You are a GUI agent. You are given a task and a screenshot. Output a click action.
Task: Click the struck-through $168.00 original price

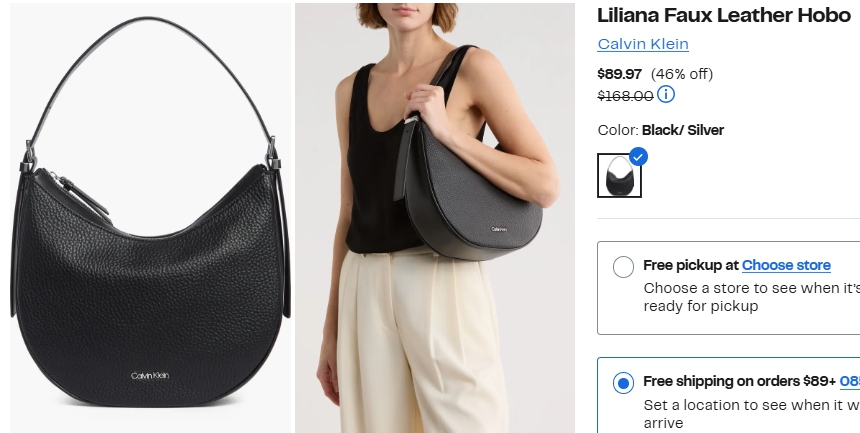point(625,96)
